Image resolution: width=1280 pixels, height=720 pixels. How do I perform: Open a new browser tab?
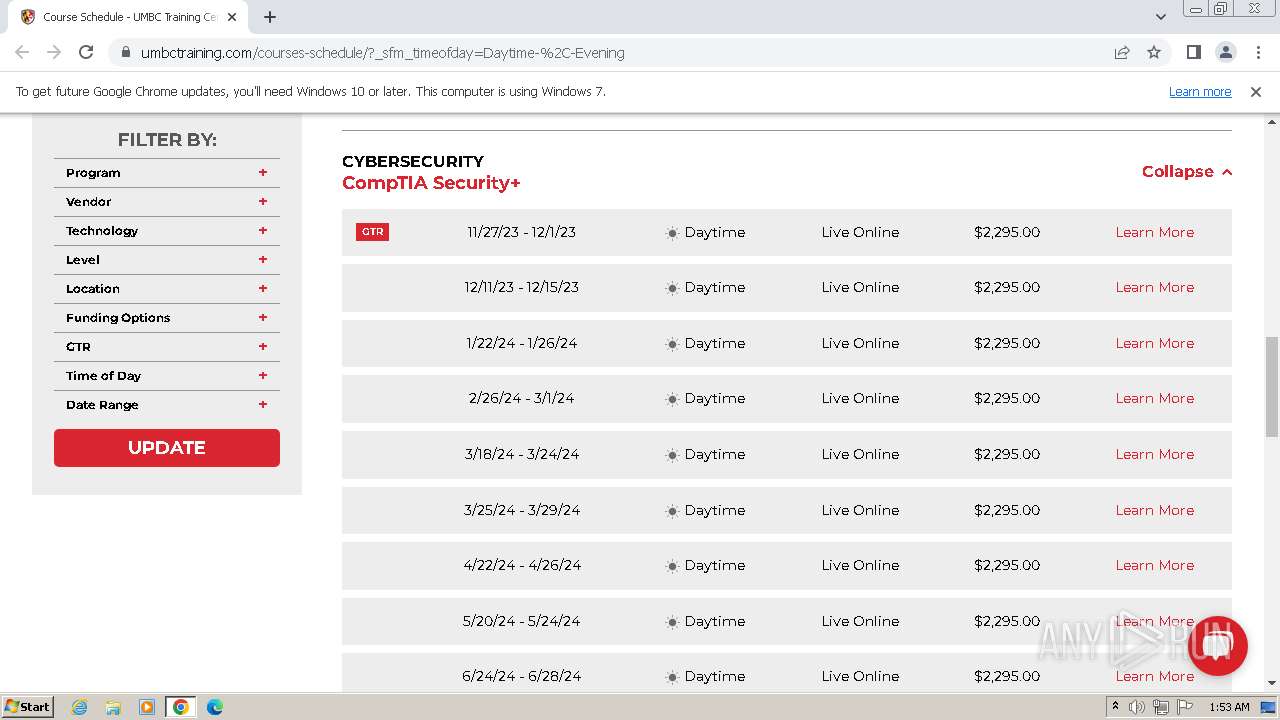[270, 17]
